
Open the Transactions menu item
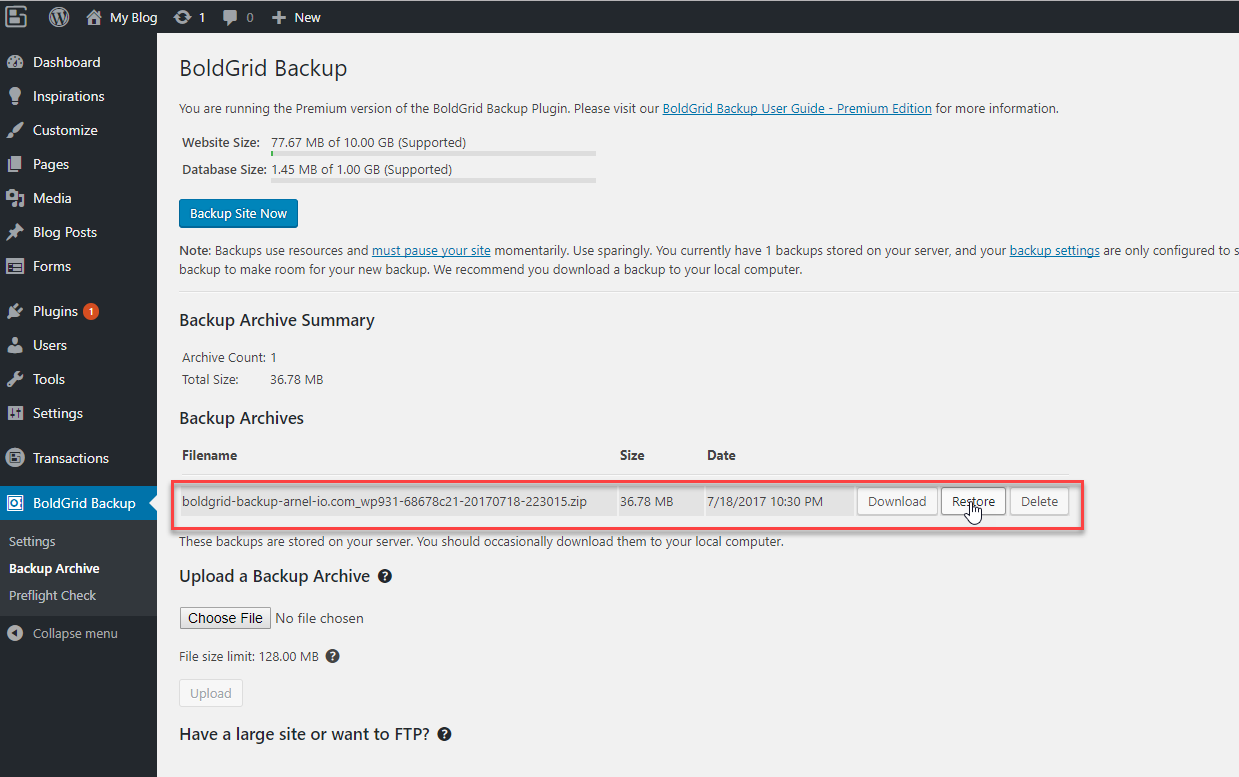click(78, 458)
